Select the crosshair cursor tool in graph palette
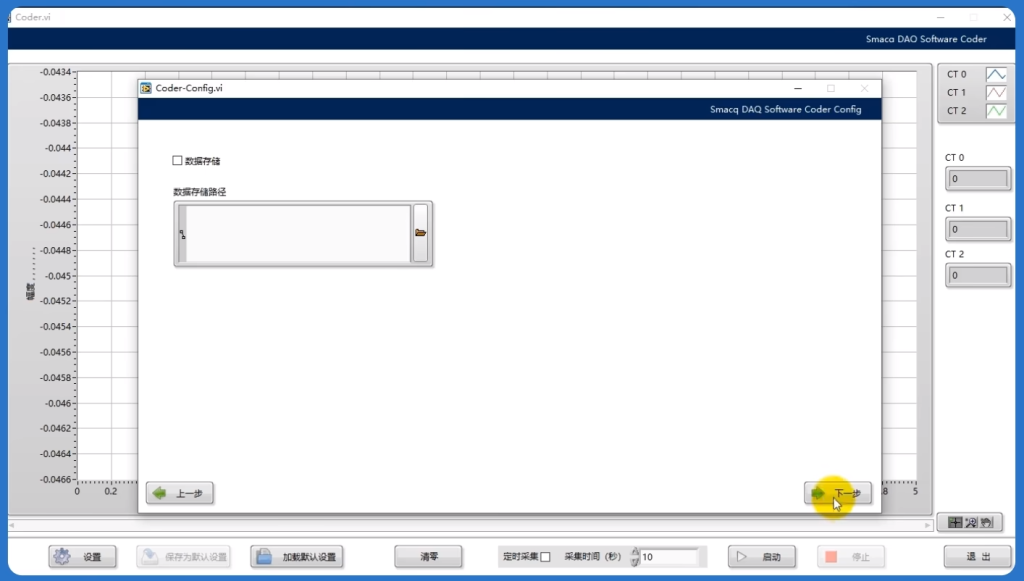This screenshot has width=1024, height=581. (x=955, y=522)
